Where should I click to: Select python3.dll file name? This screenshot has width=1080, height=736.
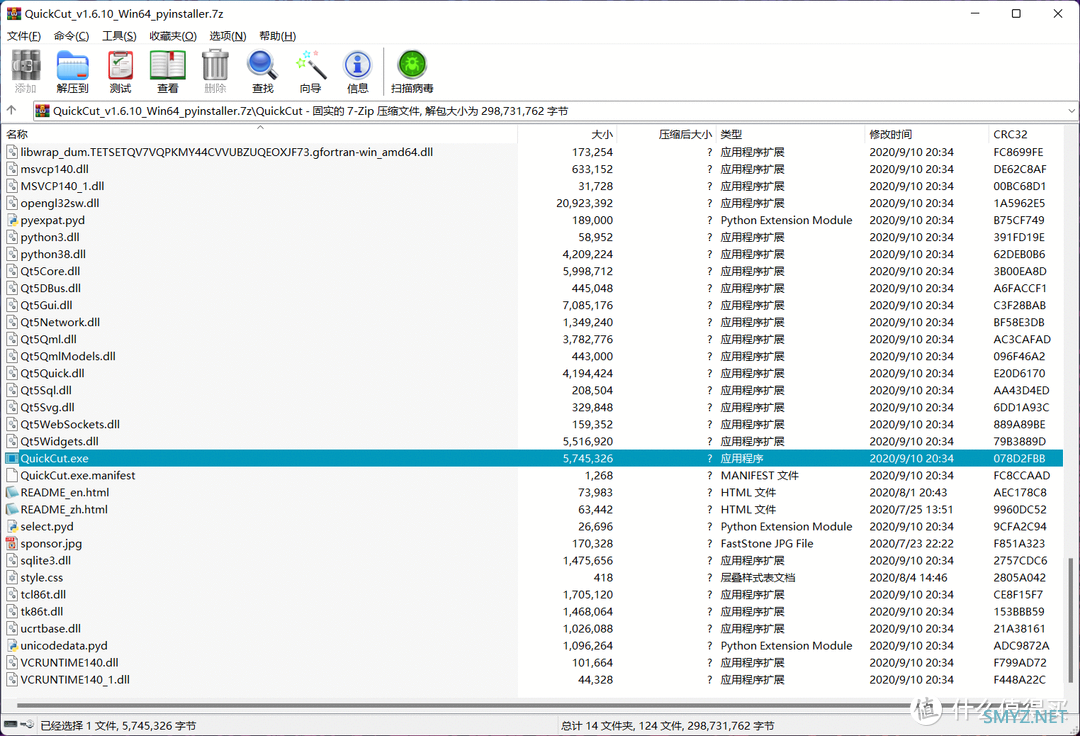point(50,238)
